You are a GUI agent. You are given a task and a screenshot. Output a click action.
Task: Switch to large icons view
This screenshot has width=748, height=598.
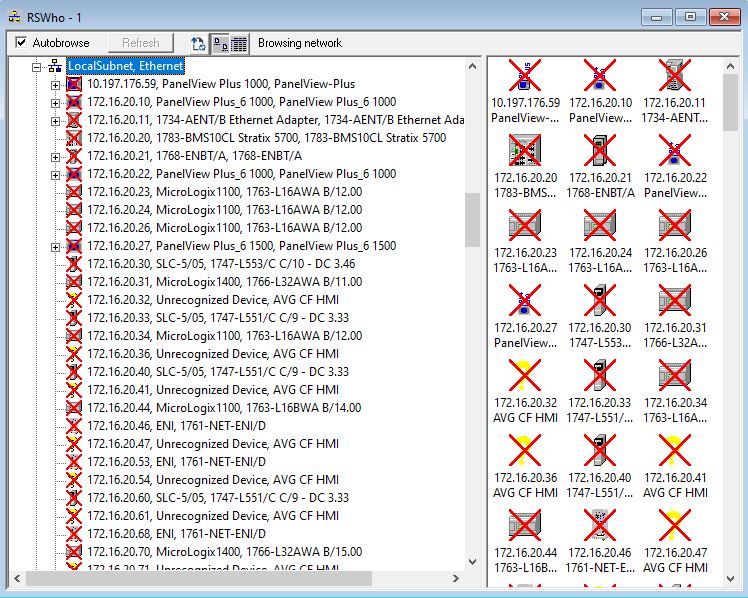(x=220, y=43)
